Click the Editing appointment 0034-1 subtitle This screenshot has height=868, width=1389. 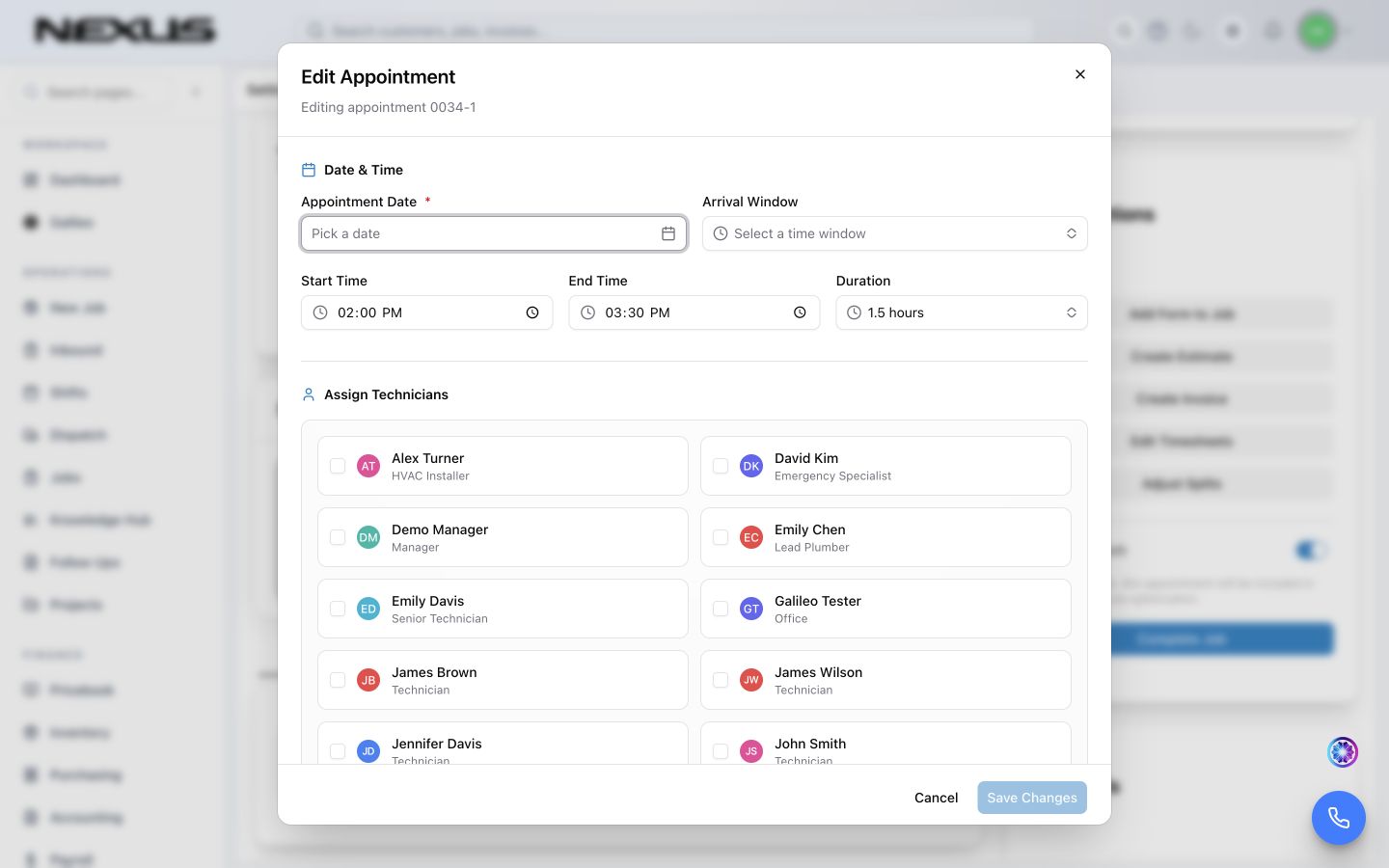pos(388,107)
